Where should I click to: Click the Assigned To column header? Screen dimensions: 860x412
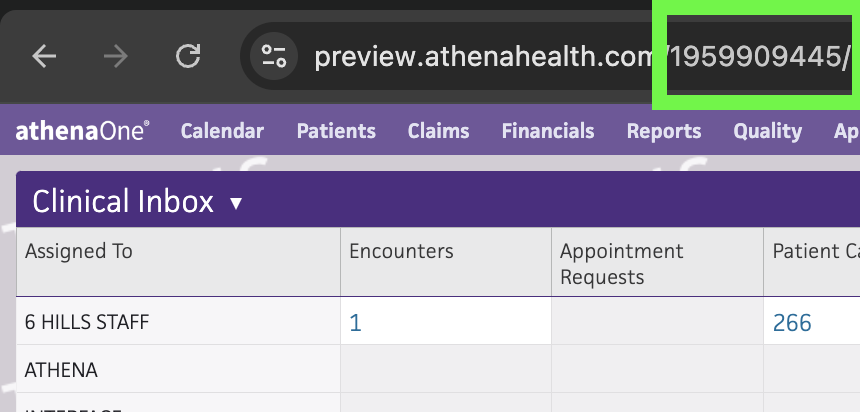point(78,251)
